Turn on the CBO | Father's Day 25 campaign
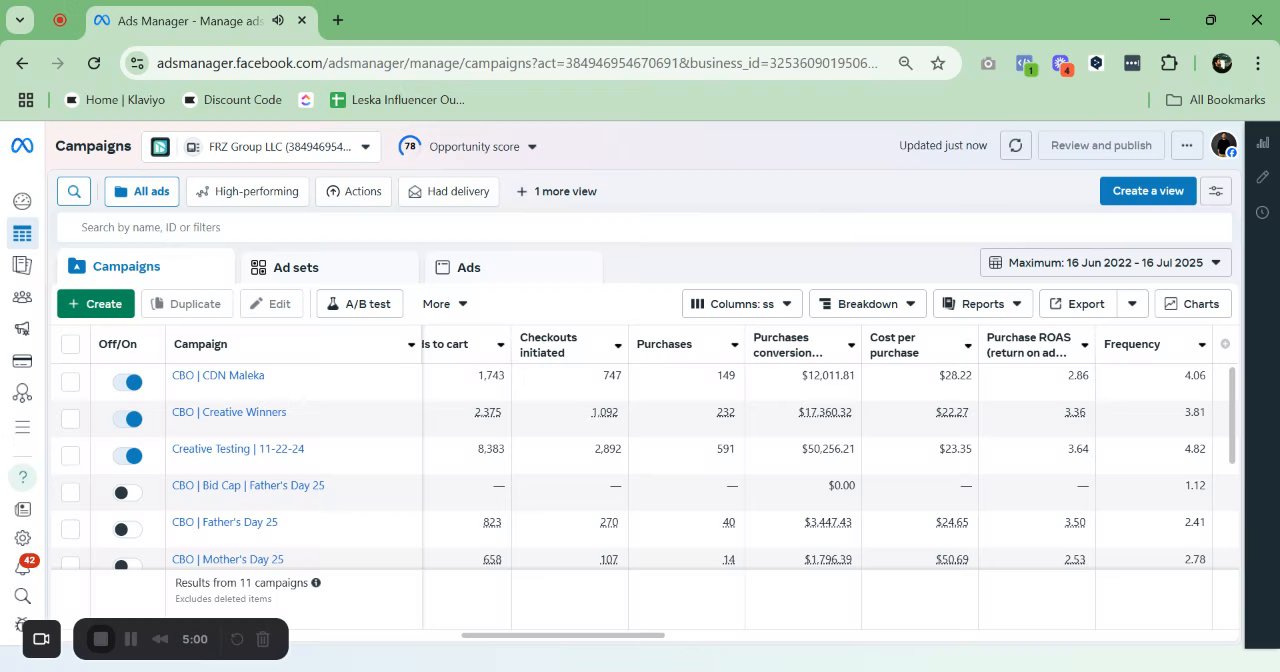 (127, 529)
